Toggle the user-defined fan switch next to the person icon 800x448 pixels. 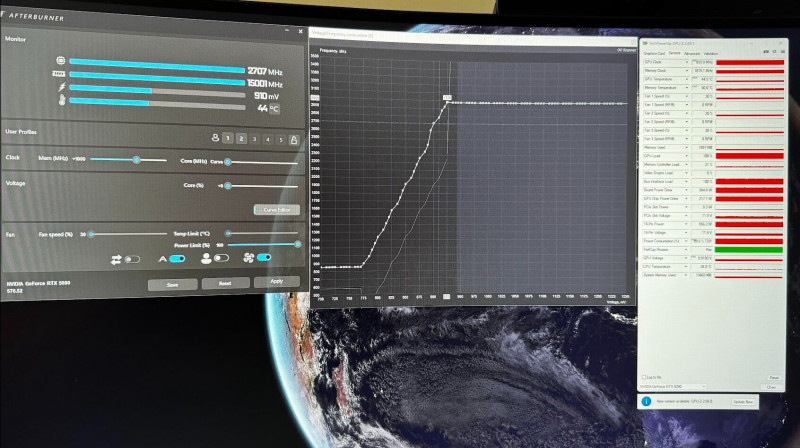click(221, 258)
